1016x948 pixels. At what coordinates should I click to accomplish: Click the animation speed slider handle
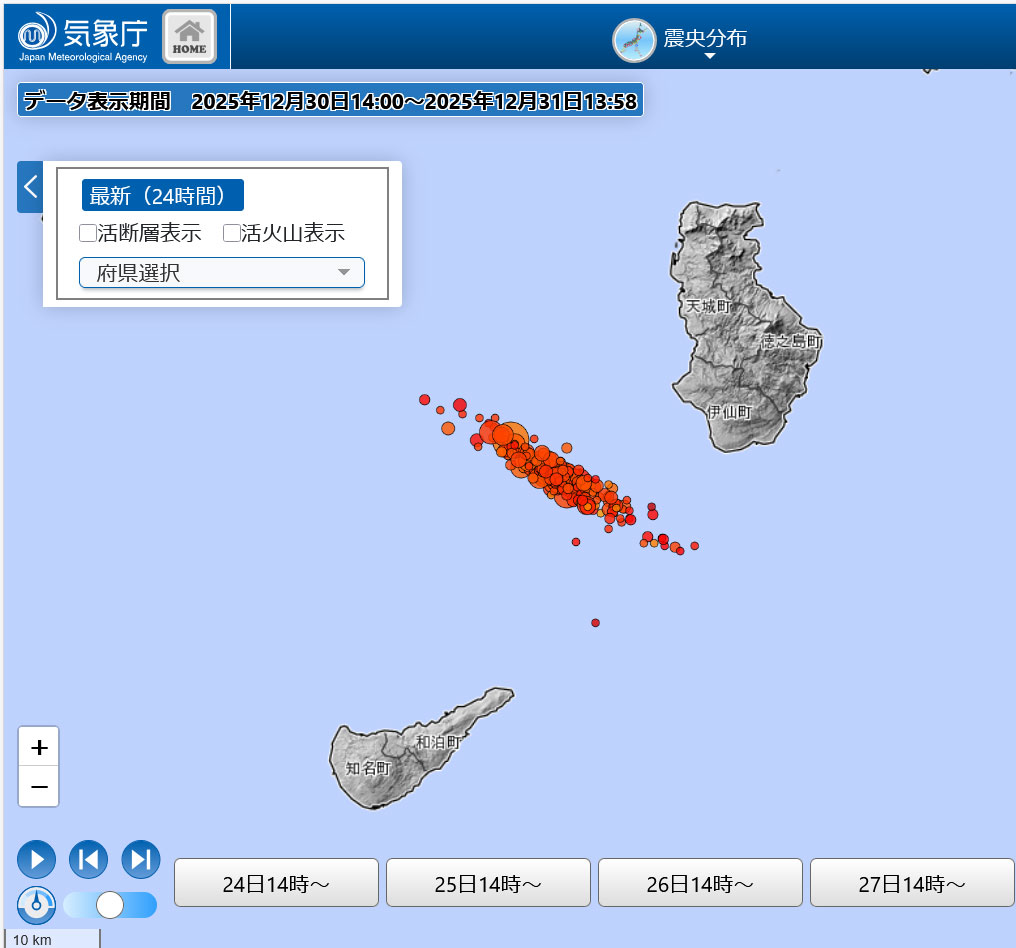coord(110,905)
